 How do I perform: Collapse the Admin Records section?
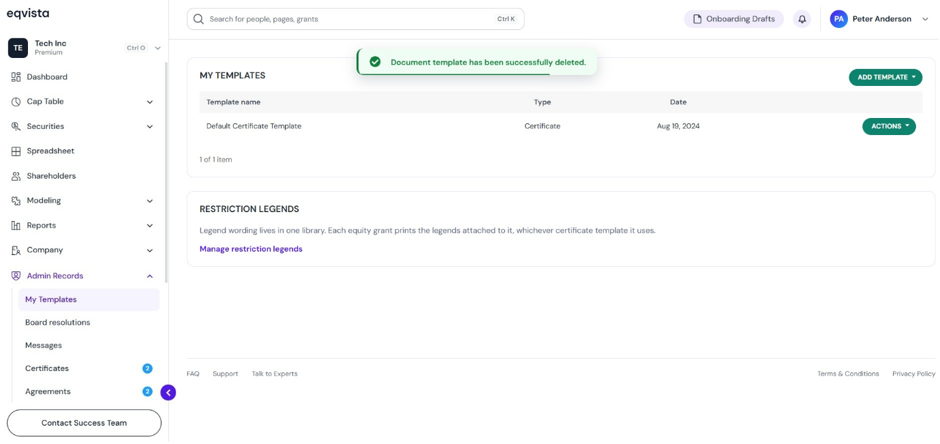coord(150,276)
